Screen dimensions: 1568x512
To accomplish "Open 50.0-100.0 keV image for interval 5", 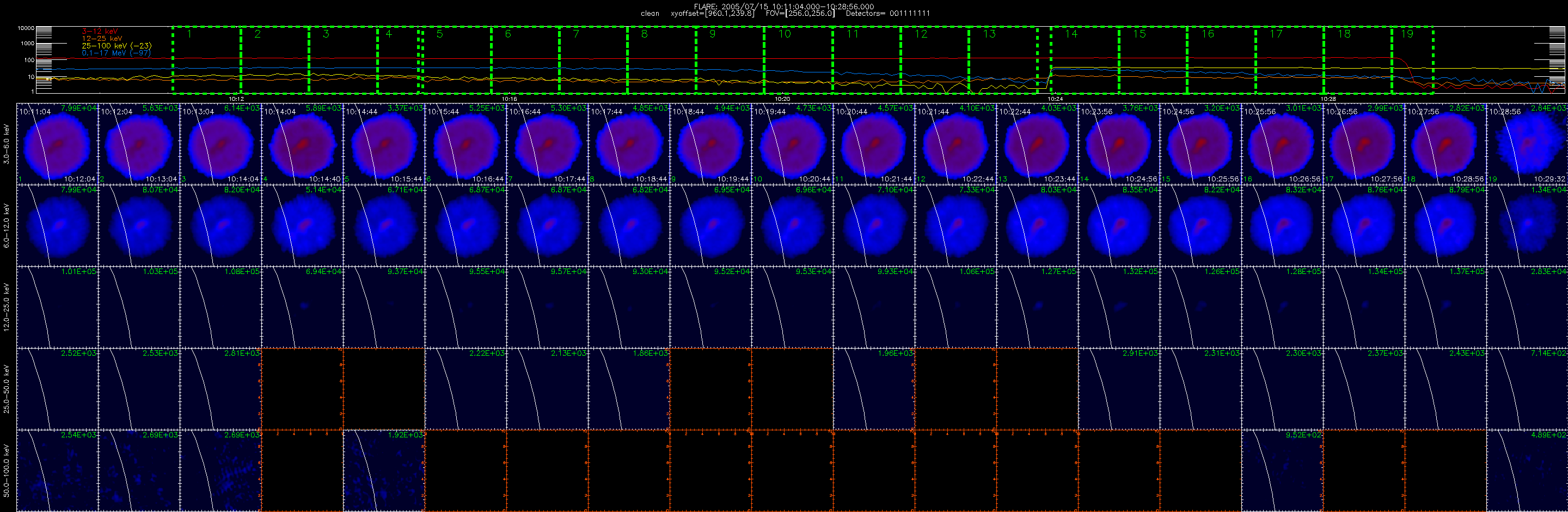I will click(x=384, y=471).
